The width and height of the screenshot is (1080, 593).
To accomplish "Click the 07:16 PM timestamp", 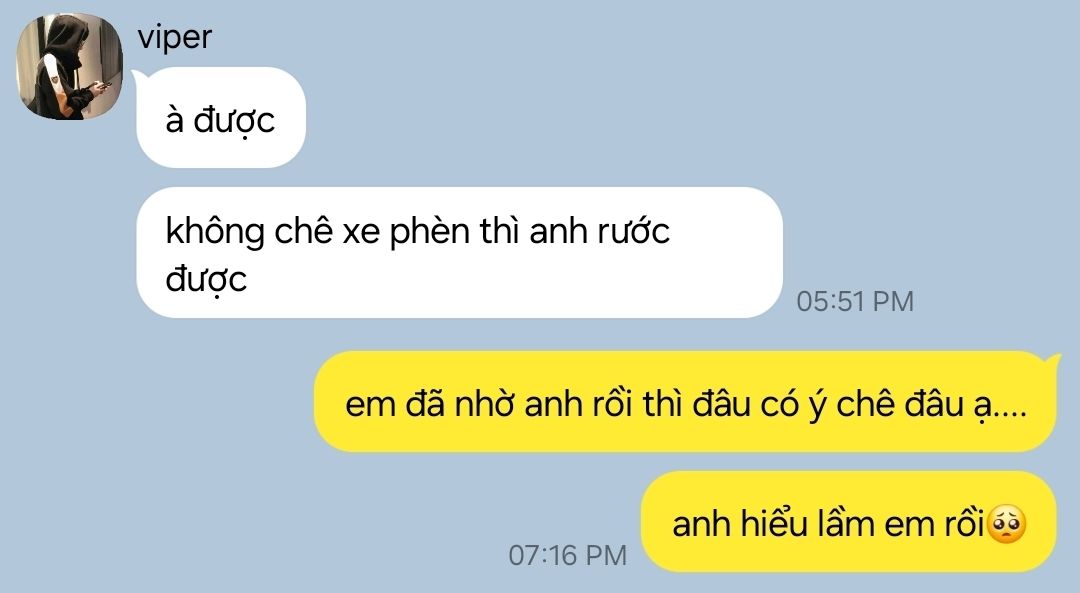I will tap(568, 555).
